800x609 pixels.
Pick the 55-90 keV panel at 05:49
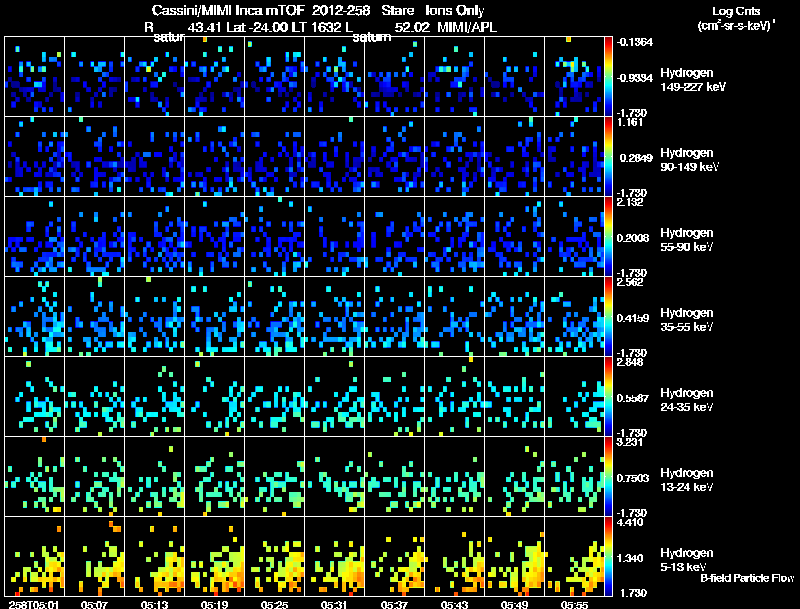tap(514, 237)
